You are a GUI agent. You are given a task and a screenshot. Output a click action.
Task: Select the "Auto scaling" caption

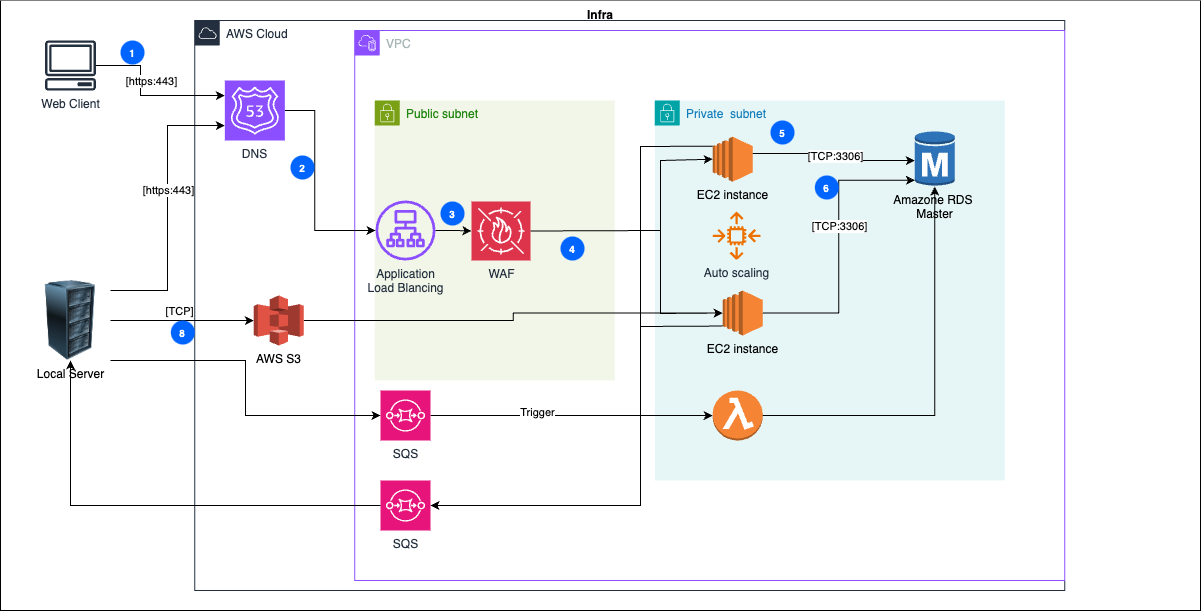coord(736,273)
